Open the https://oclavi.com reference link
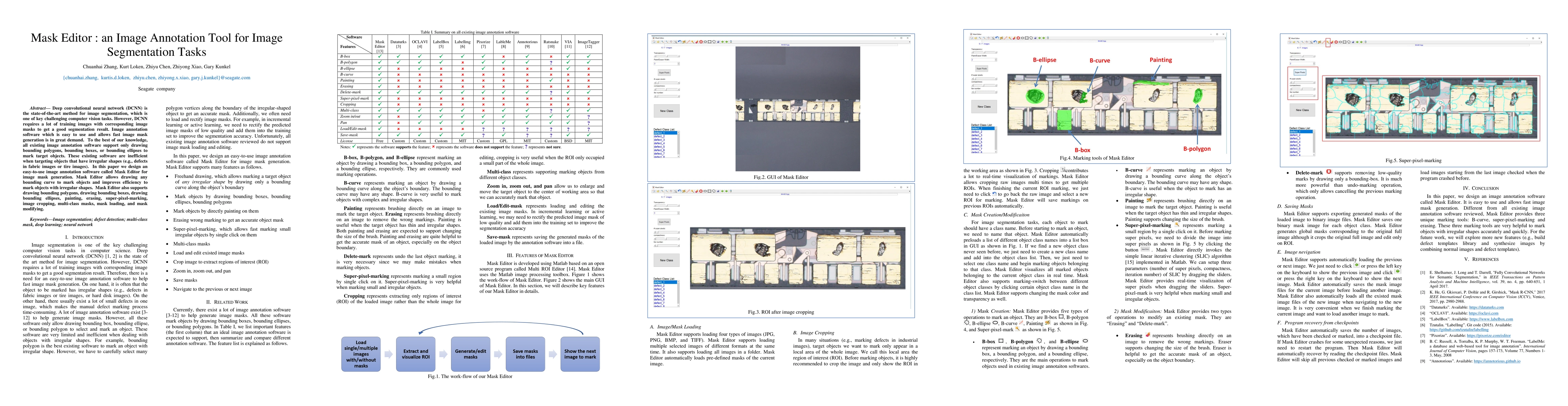 coord(1484,314)
